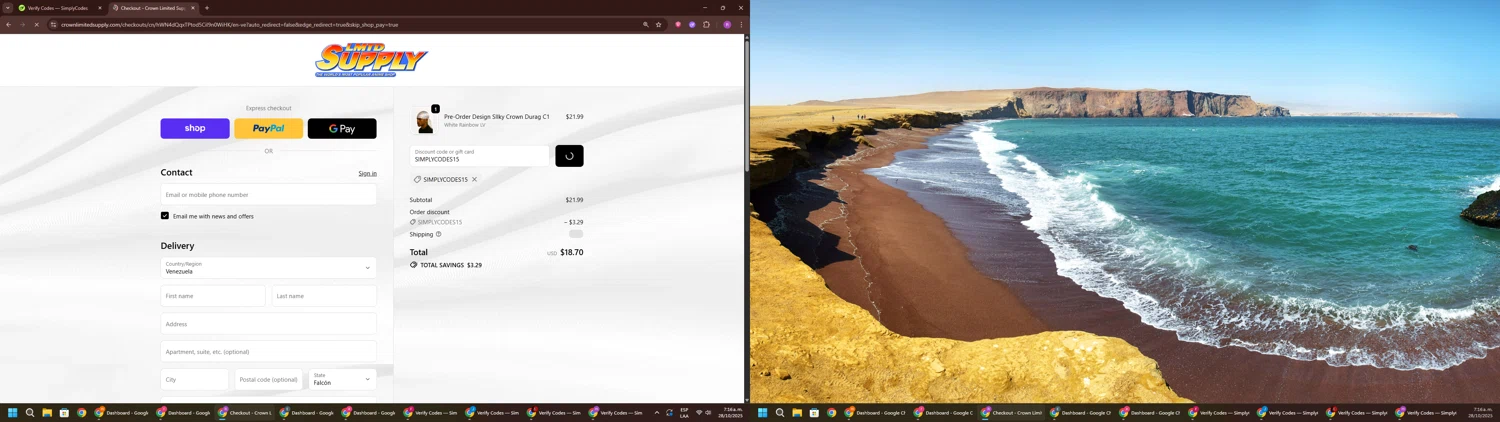Image resolution: width=1500 pixels, height=422 pixels.
Task: Show hidden tray icons chevron on left taskbar
Action: tap(657, 412)
